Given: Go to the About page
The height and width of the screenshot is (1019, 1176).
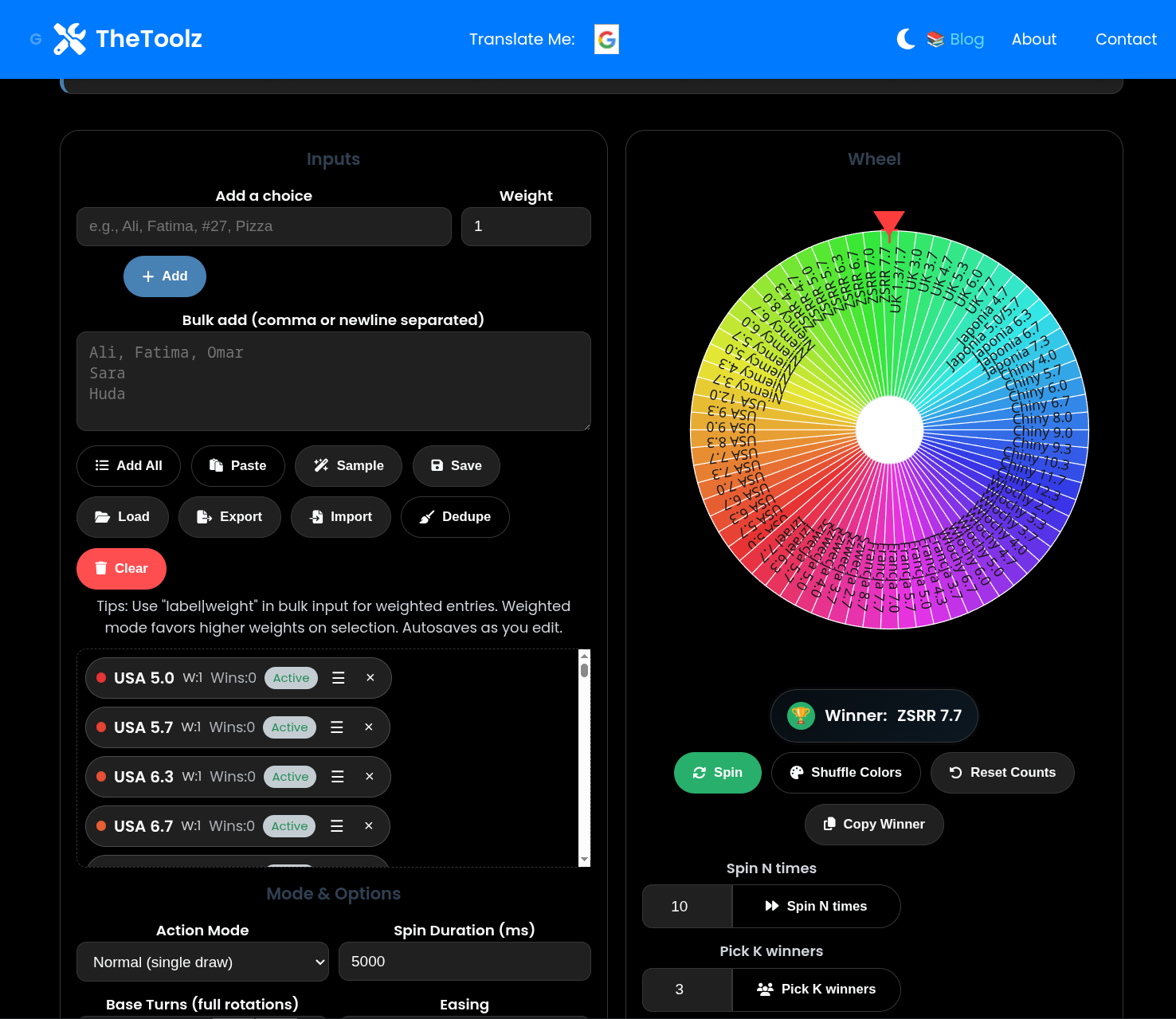Looking at the screenshot, I should 1033,39.
